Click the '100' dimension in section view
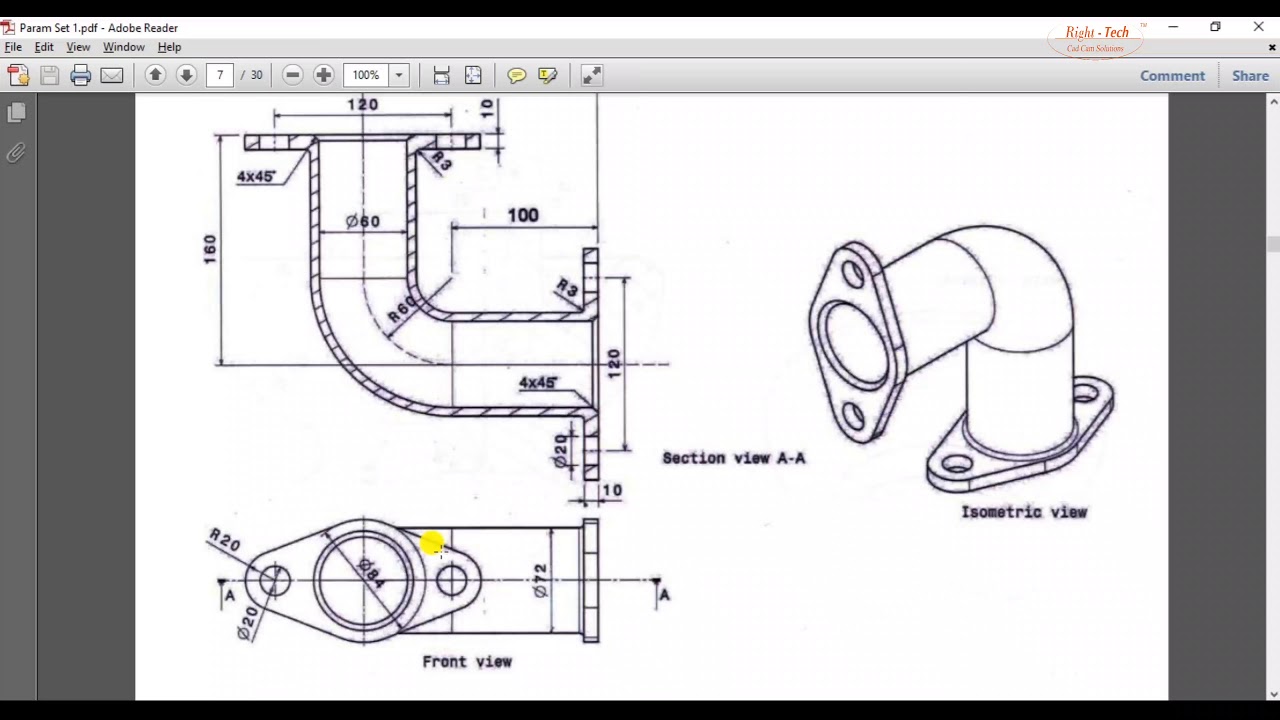Screen dimensions: 1280x720 point(523,215)
